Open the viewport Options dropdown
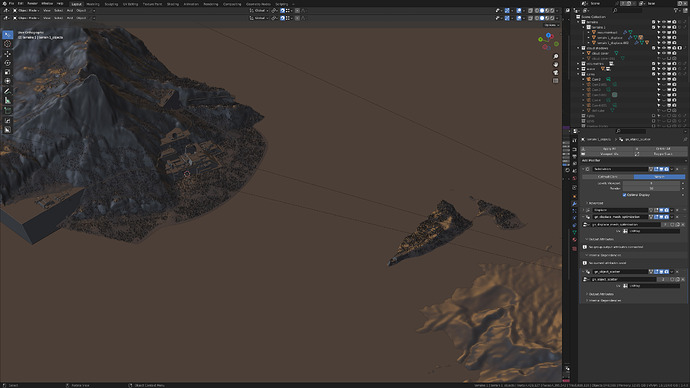 pos(551,25)
